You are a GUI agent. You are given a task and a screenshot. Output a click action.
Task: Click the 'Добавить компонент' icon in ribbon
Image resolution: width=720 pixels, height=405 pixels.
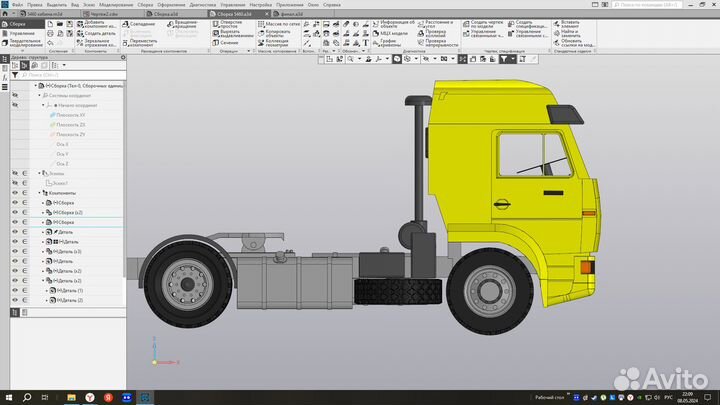pyautogui.click(x=80, y=24)
